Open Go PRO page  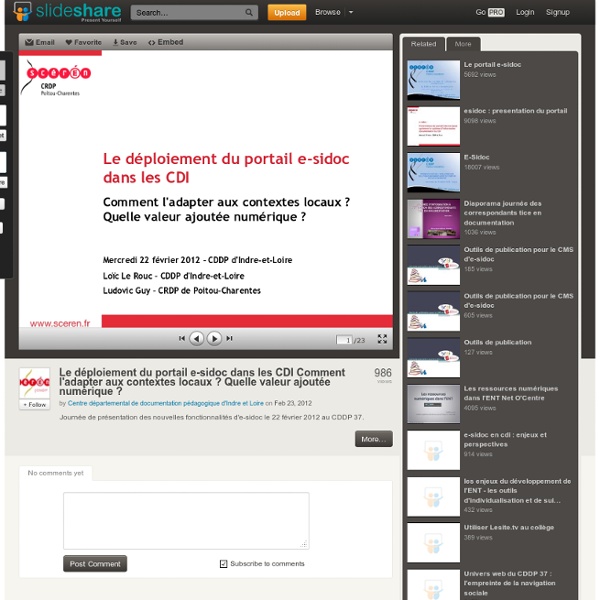pos(490,12)
